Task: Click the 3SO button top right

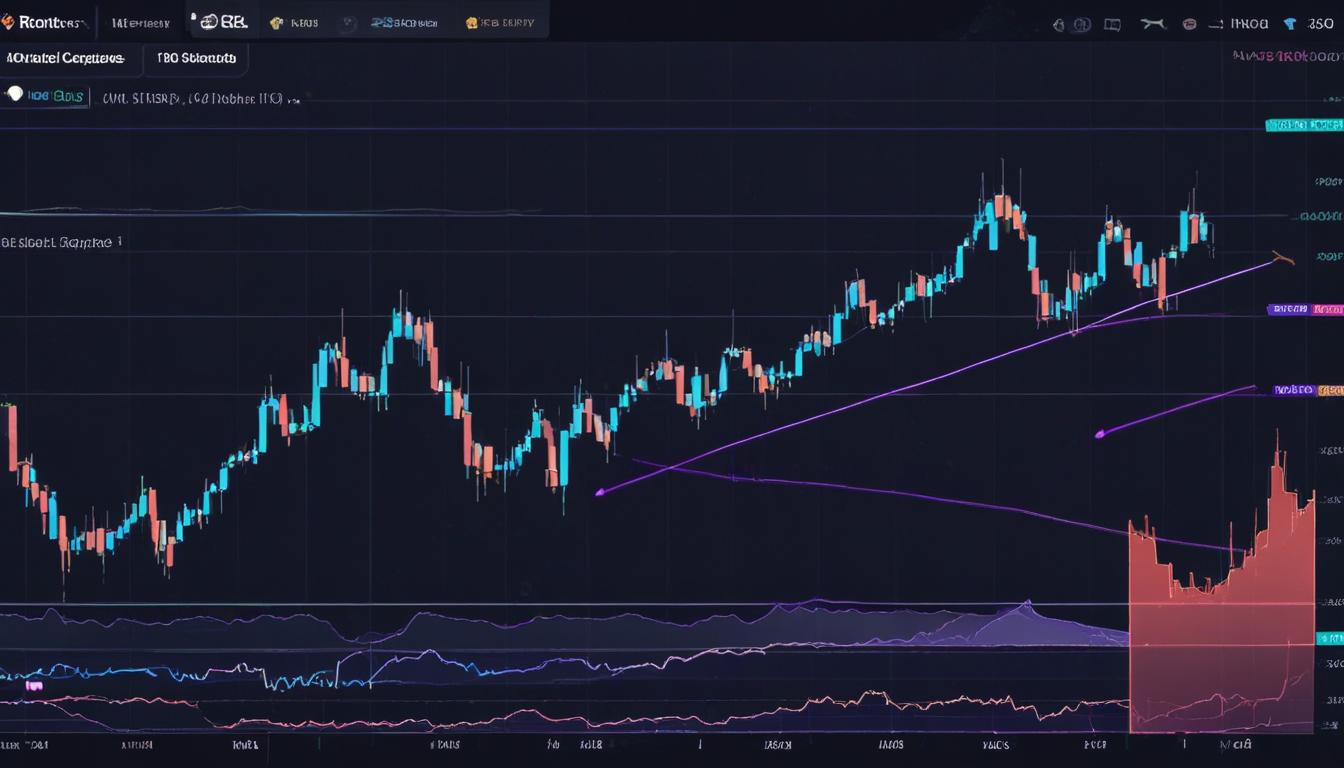Action: [1322, 22]
